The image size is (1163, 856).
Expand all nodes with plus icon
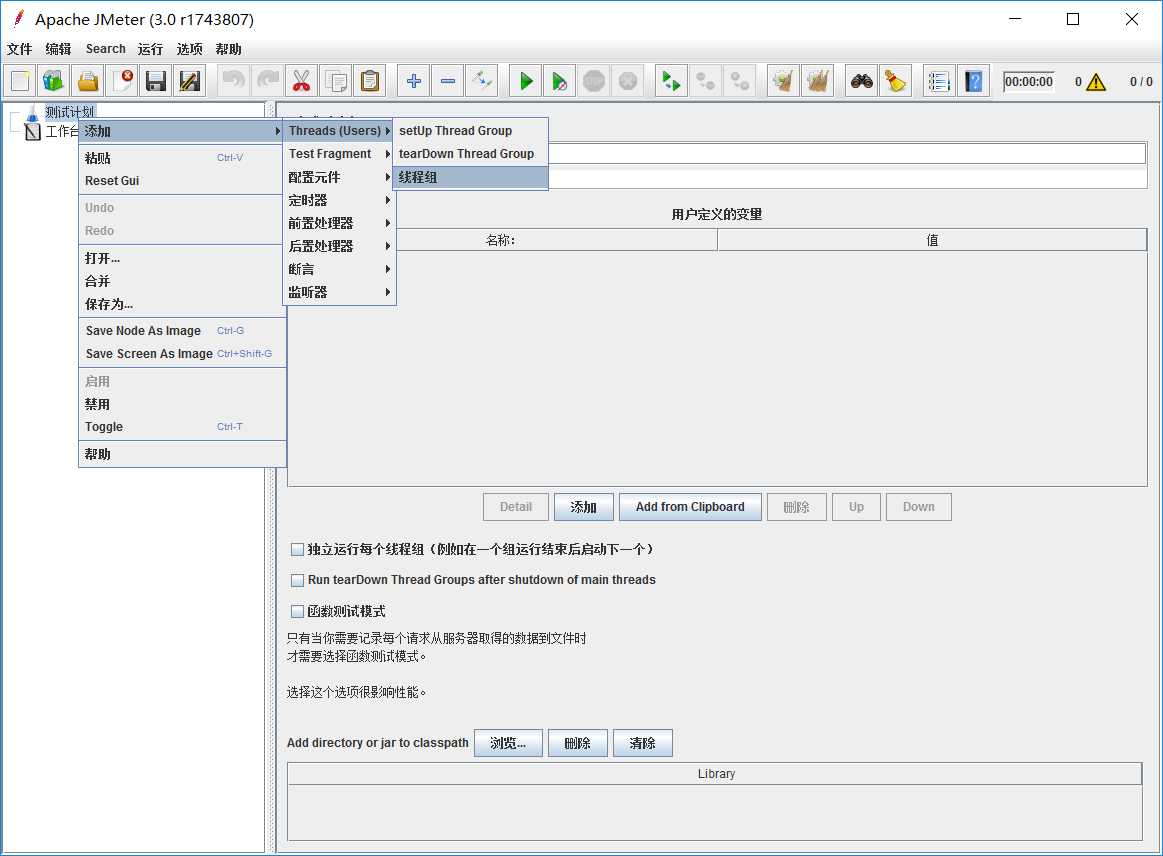413,81
